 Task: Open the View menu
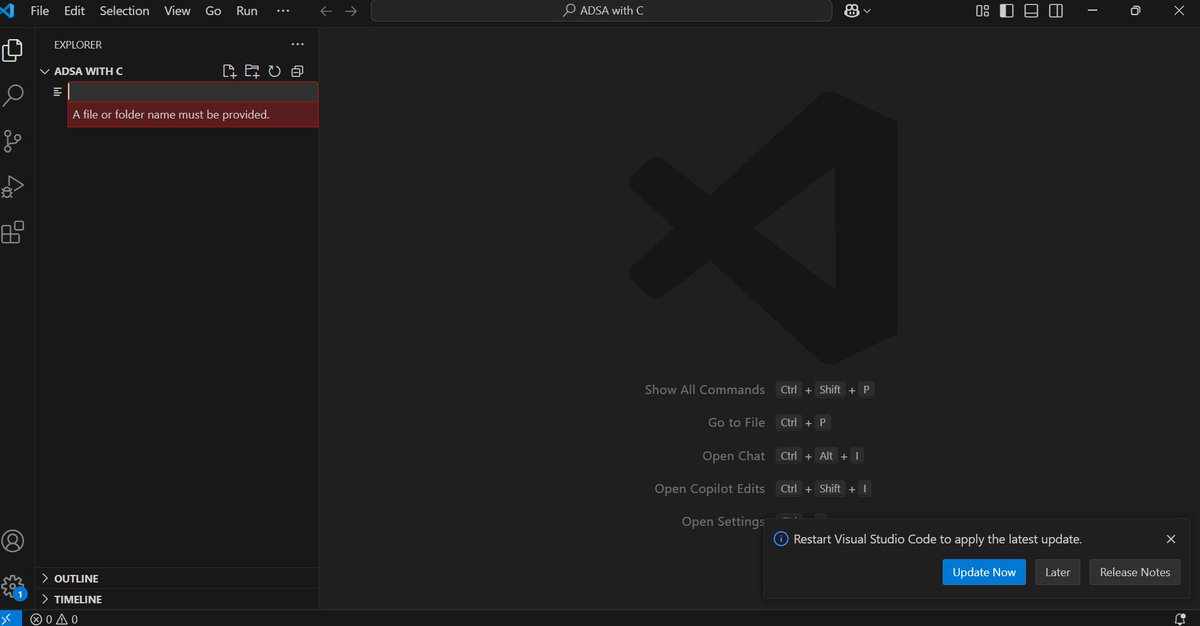point(177,11)
